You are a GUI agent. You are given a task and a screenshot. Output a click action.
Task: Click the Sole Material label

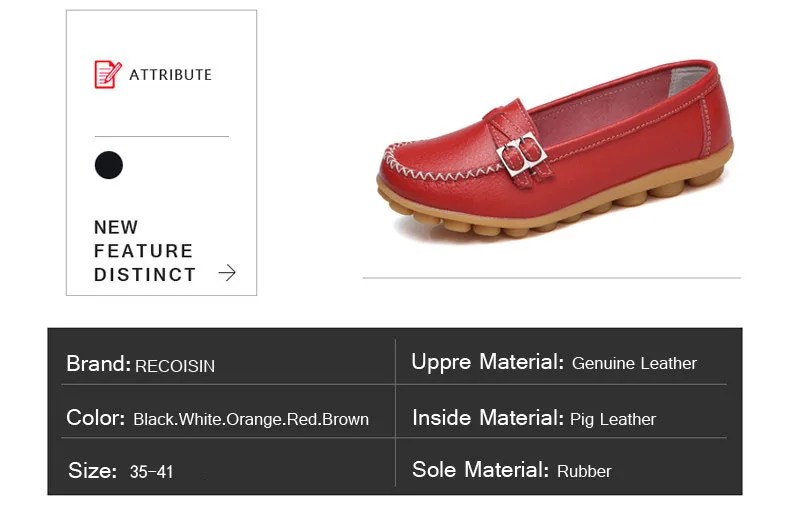(x=480, y=470)
